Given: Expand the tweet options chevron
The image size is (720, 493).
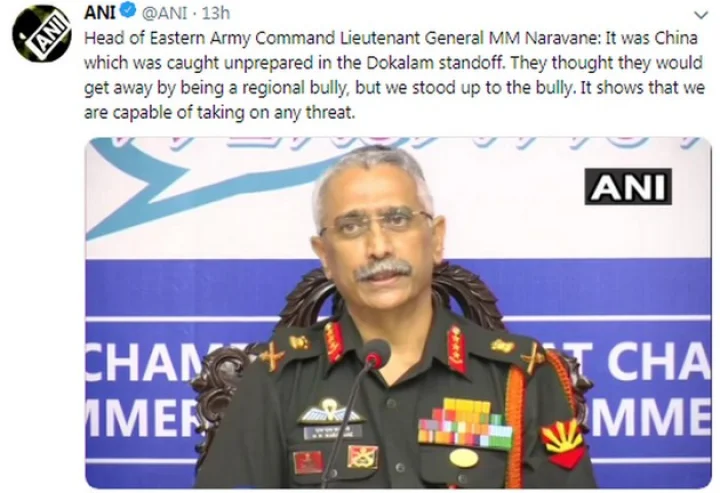Looking at the screenshot, I should (701, 16).
